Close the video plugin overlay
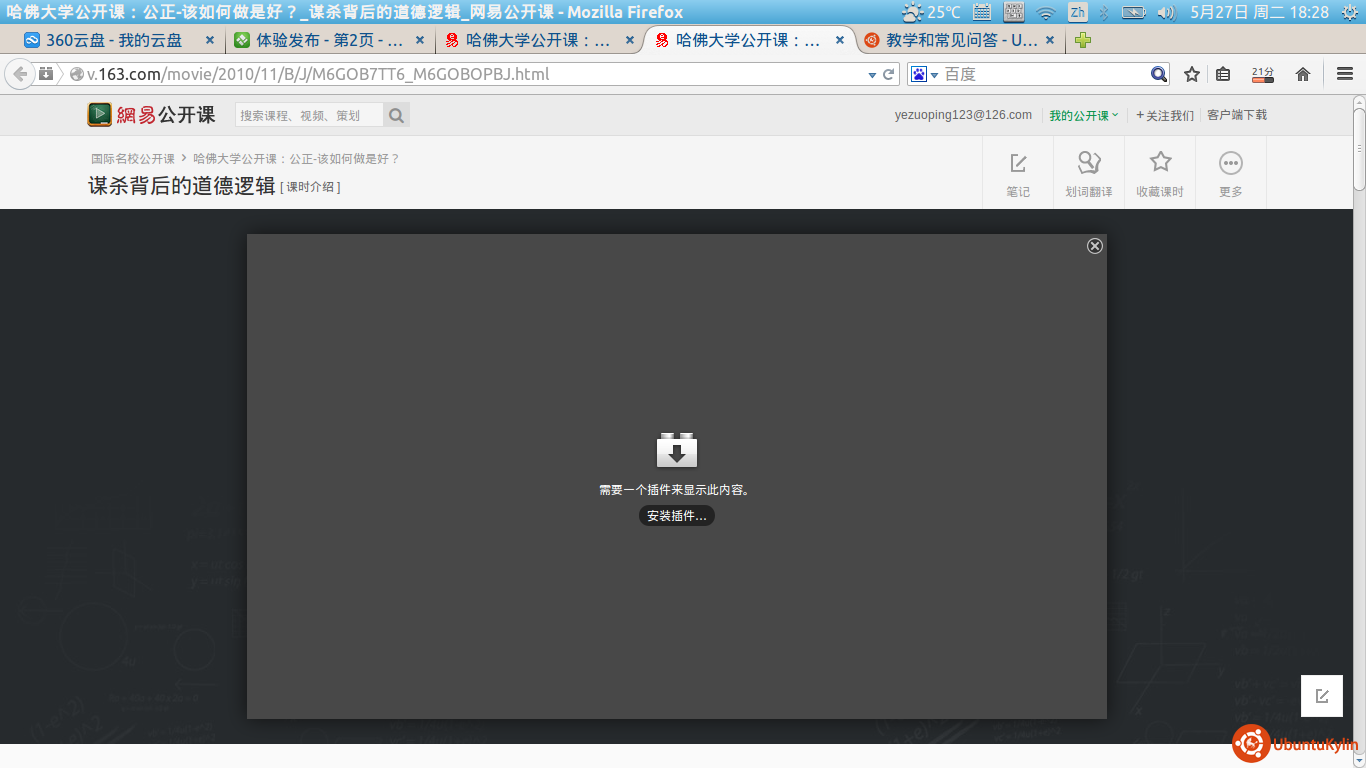Image resolution: width=1366 pixels, height=768 pixels. [1095, 246]
